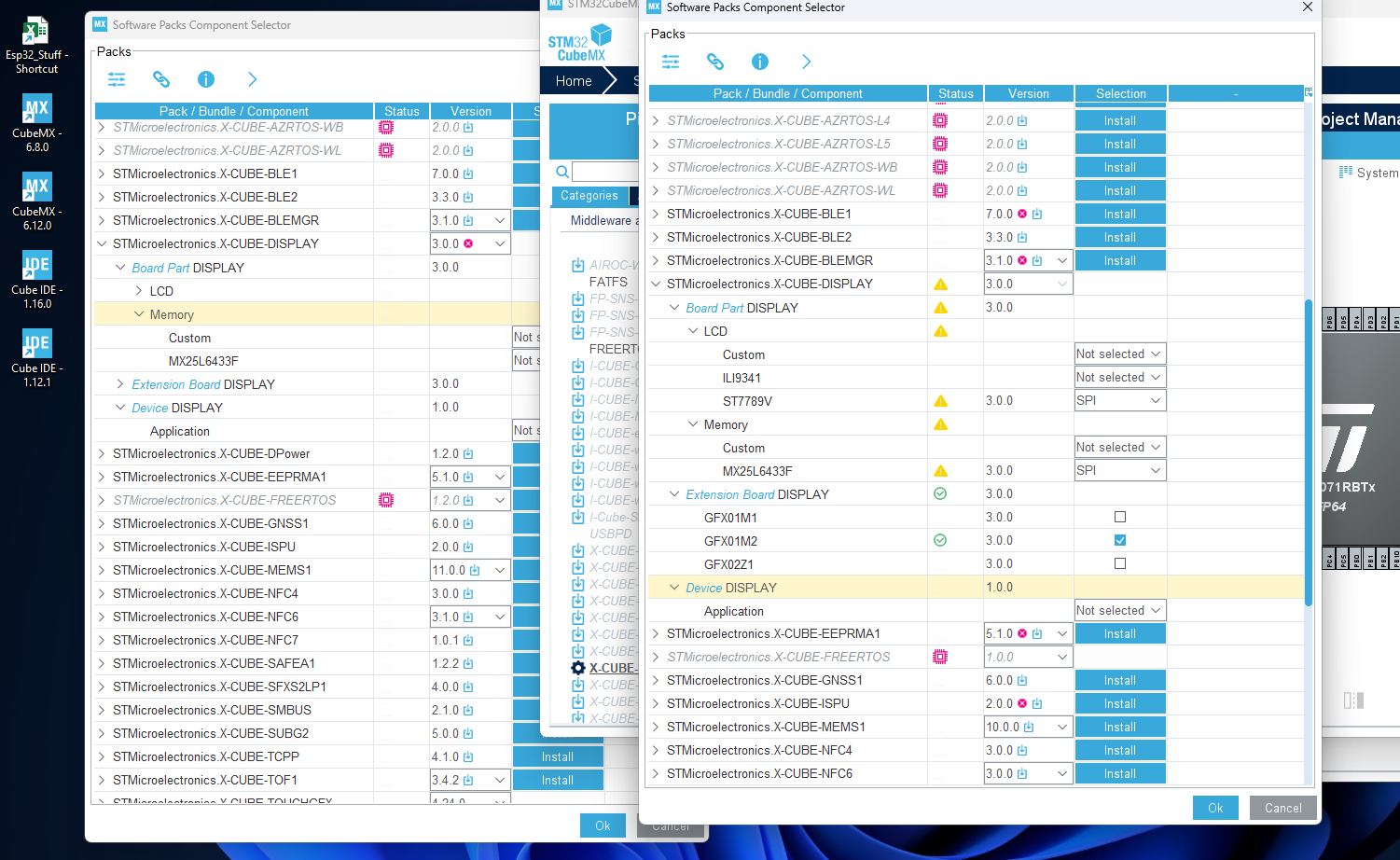The image size is (1400, 860).
Task: Enable the GFX01M1 component checkbox
Action: (1119, 516)
